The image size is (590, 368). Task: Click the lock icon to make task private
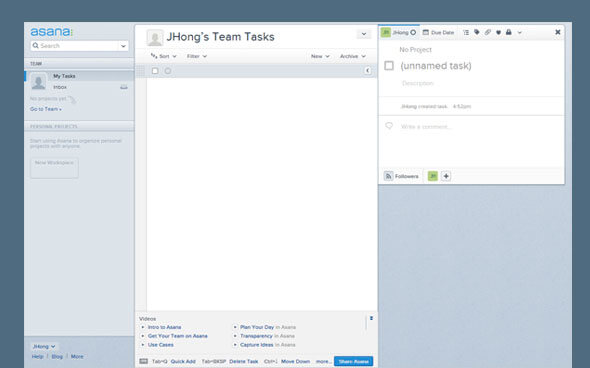tap(509, 32)
